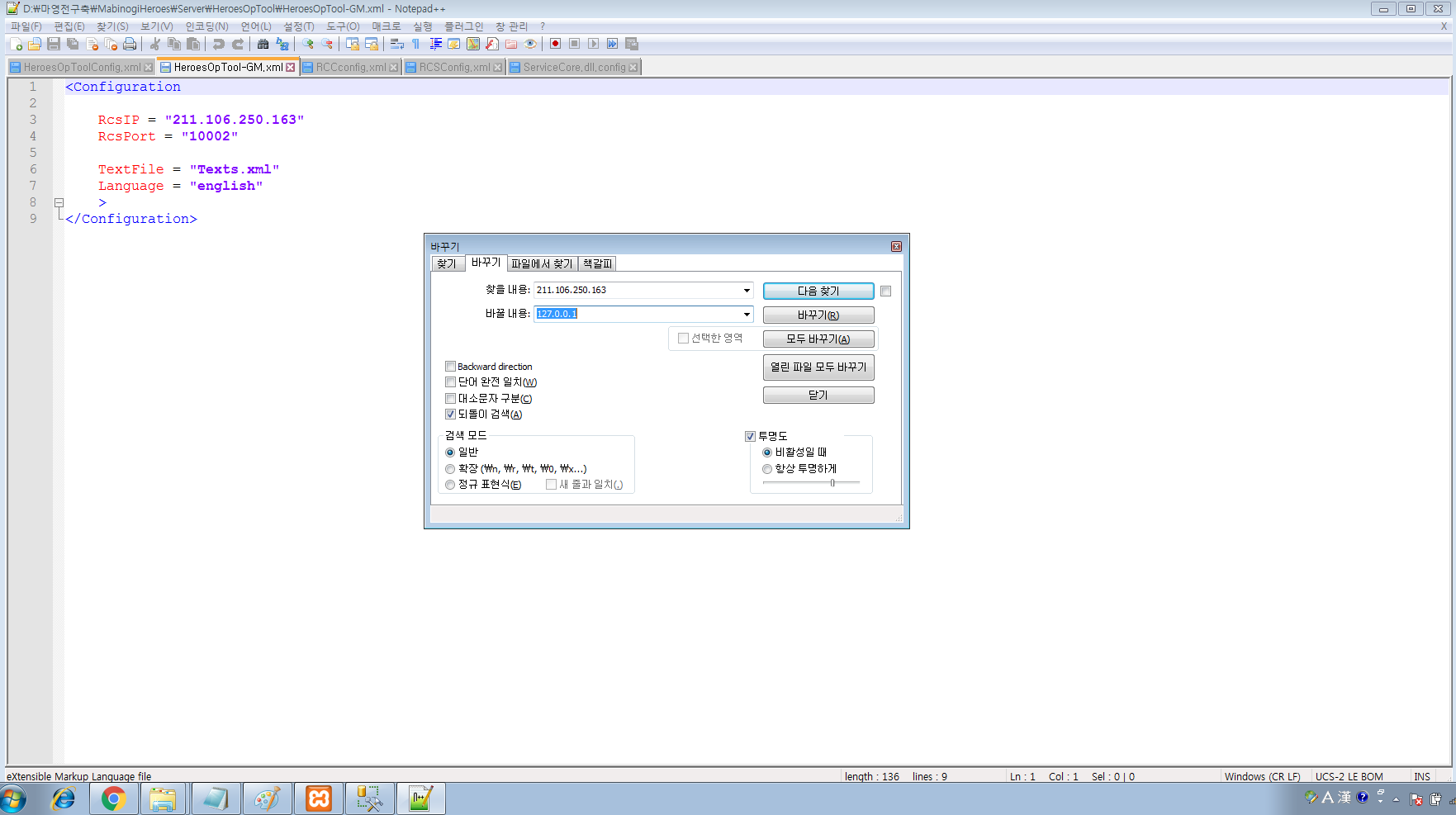Screen dimensions: 1456x815
Task: Open Windows Explorer folder taskbar icon
Action: point(164,798)
